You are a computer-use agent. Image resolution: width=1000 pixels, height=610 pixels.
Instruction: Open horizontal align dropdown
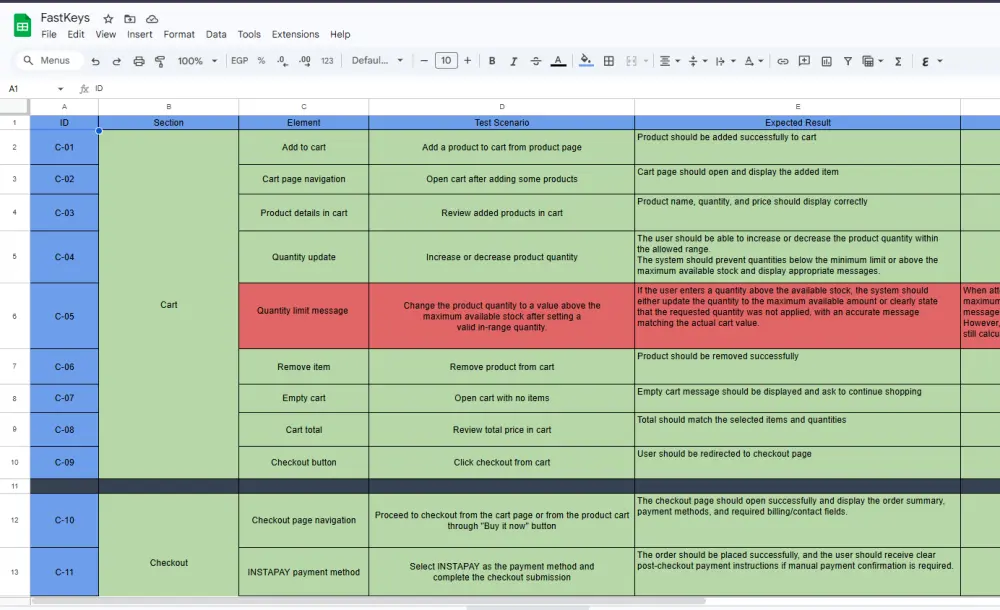pyautogui.click(x=669, y=61)
